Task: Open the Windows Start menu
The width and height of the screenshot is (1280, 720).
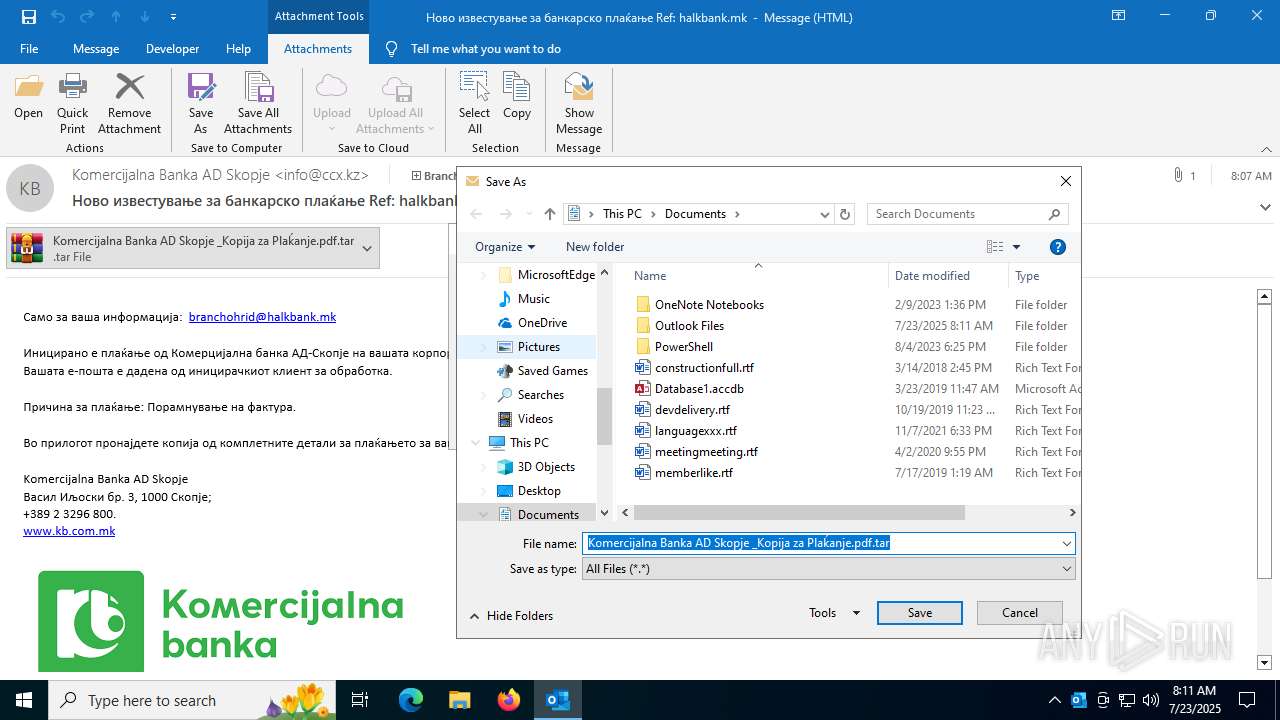Action: (23, 700)
